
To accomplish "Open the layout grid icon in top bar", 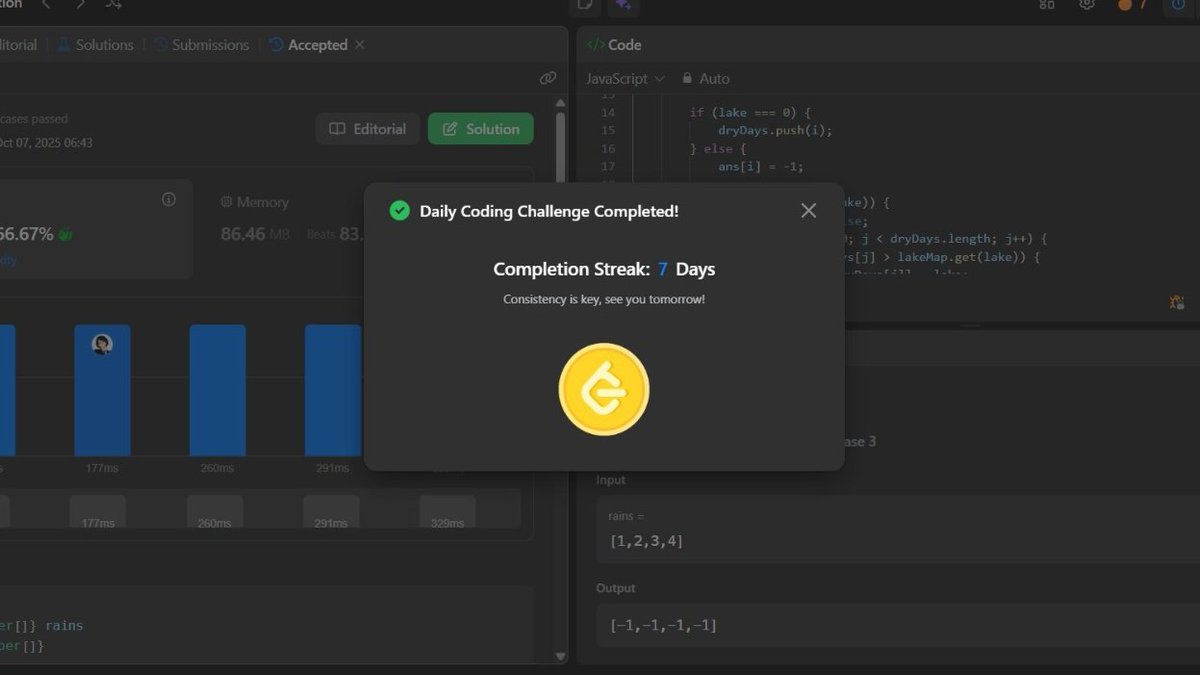I will coord(1047,5).
